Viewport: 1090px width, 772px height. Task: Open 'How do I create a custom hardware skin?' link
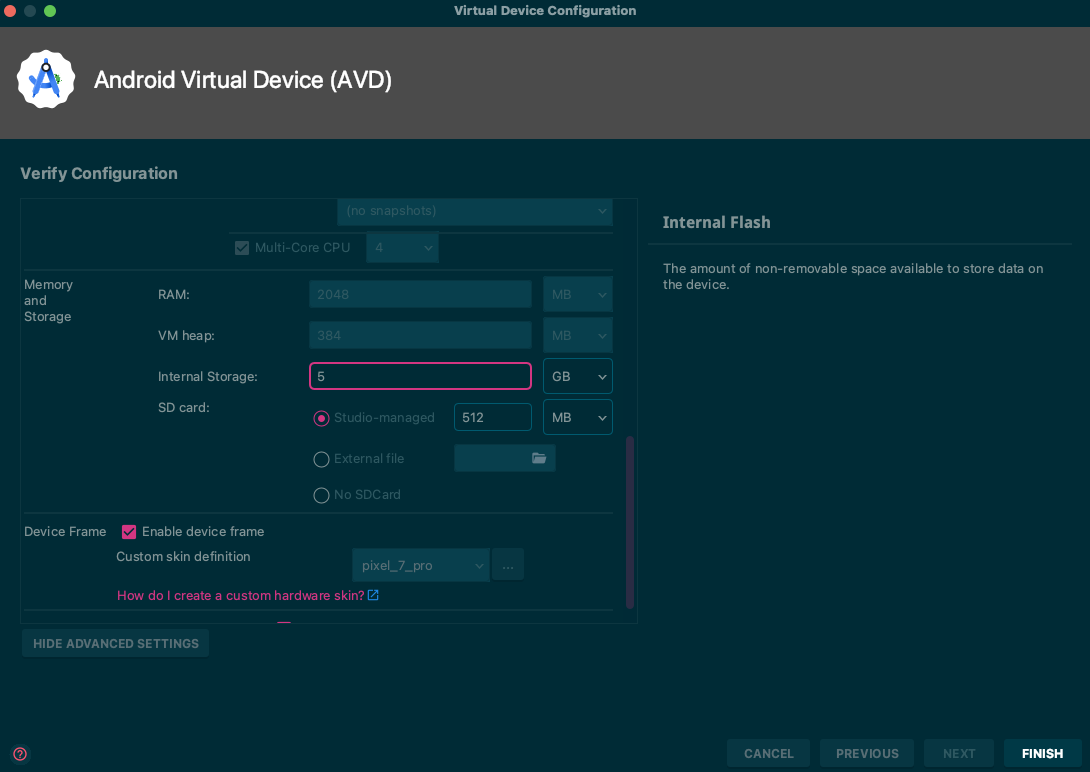(241, 596)
